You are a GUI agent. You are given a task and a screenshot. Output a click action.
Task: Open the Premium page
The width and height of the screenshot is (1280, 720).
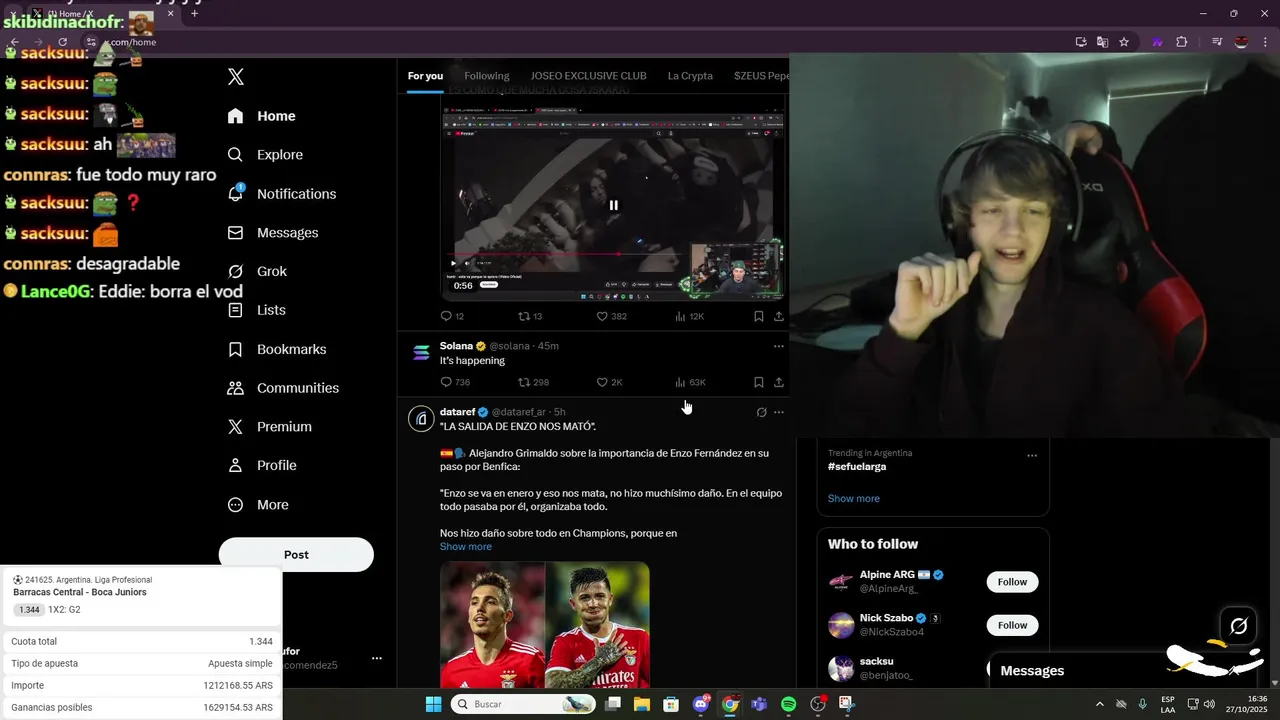click(x=269, y=427)
